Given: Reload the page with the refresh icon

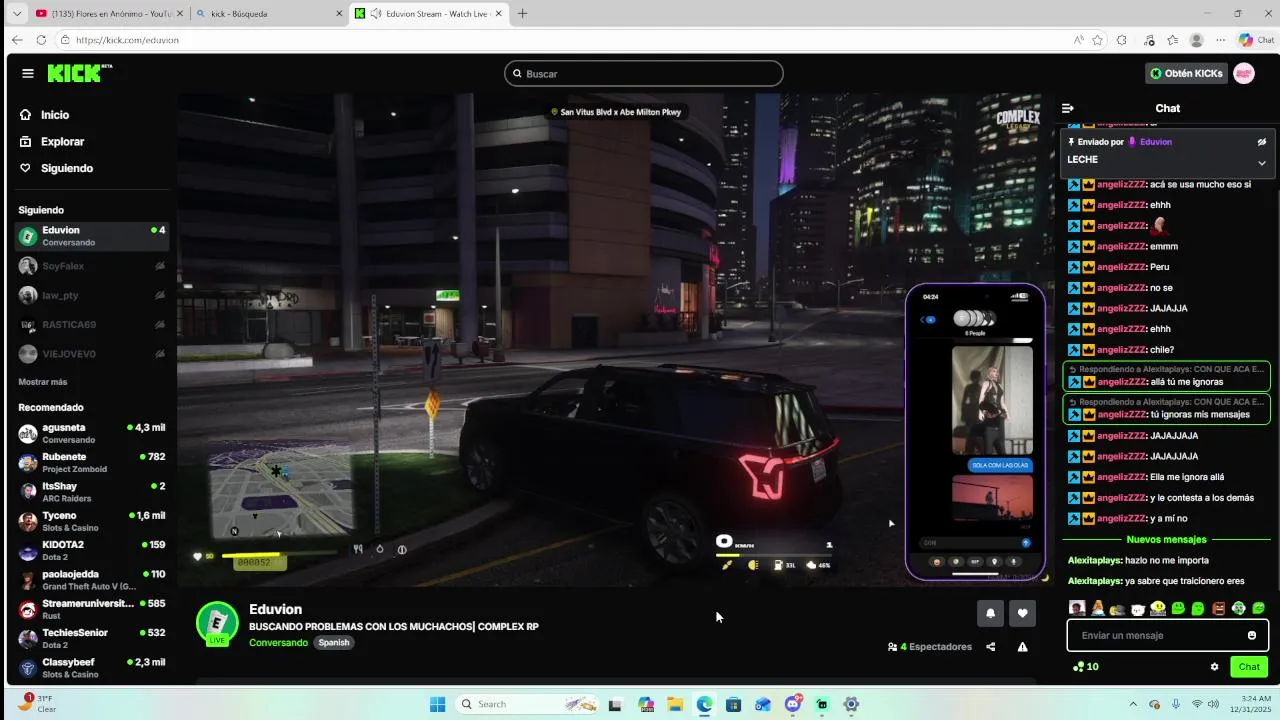Looking at the screenshot, I should coord(41,40).
